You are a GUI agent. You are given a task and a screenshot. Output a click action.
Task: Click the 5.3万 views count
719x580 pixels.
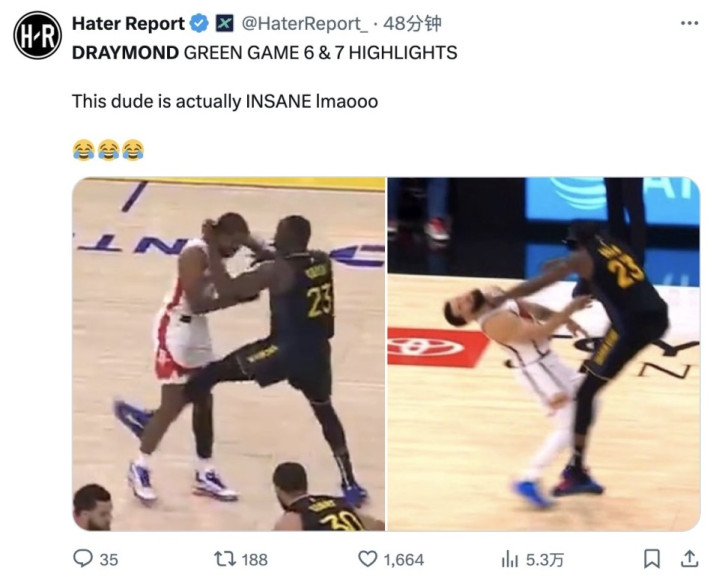tap(544, 559)
